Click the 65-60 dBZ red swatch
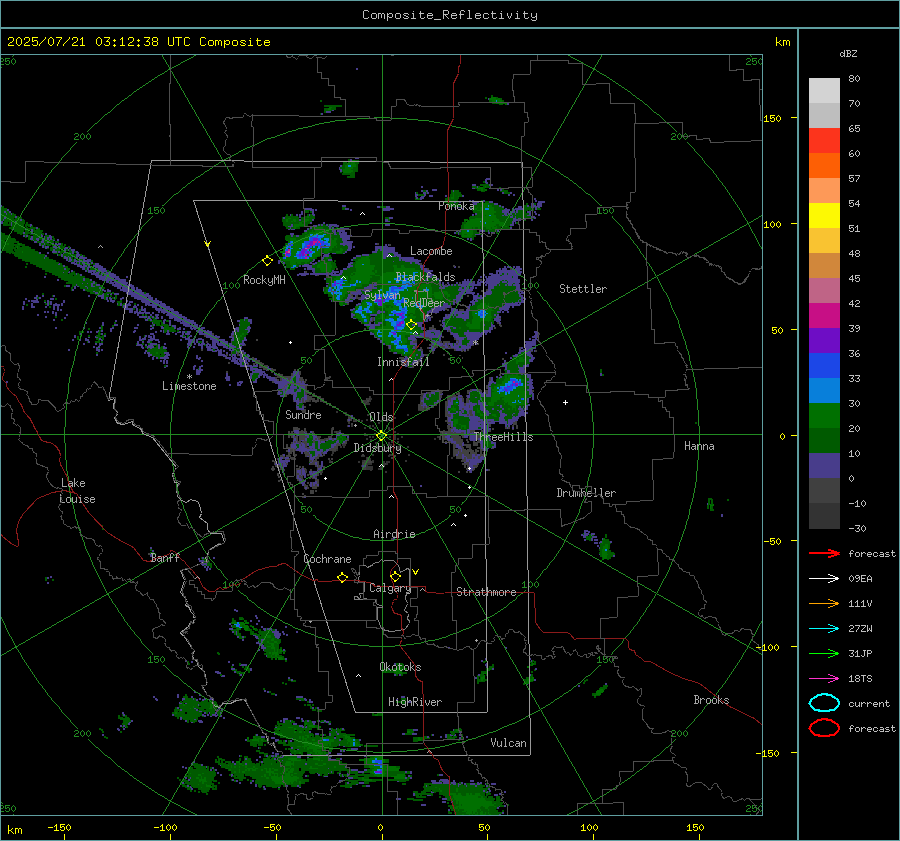The height and width of the screenshot is (841, 900). tap(824, 141)
